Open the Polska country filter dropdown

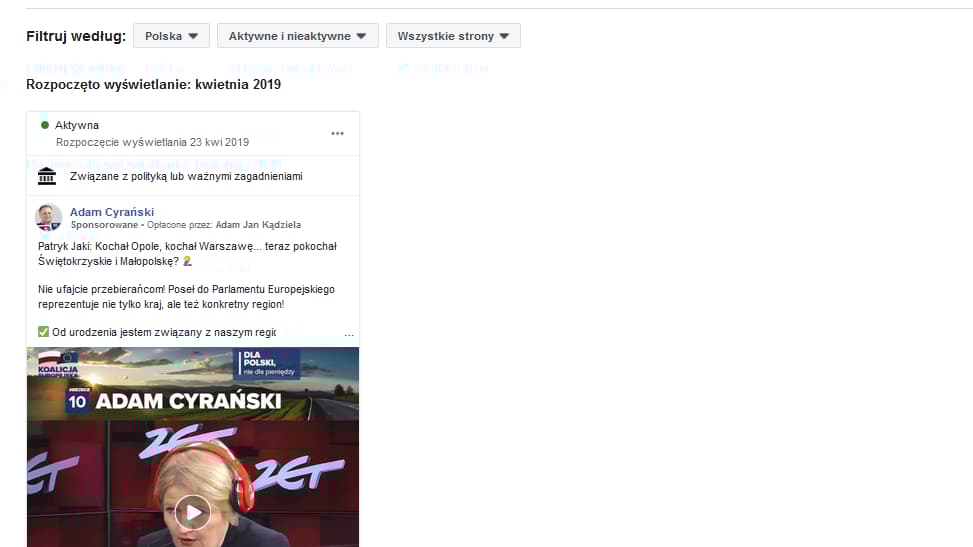[x=171, y=36]
